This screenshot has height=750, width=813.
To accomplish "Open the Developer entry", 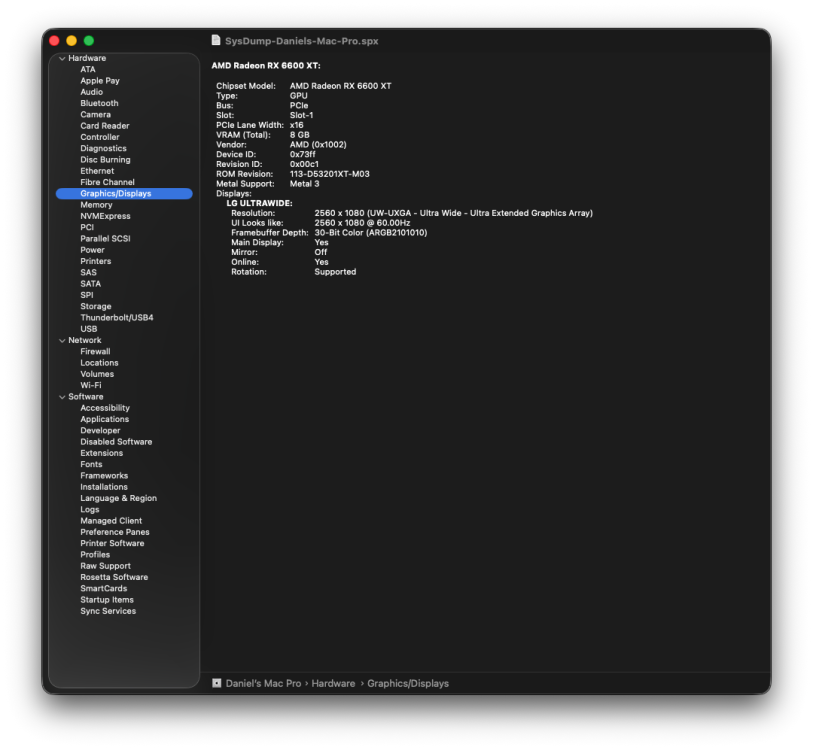I will pos(100,430).
